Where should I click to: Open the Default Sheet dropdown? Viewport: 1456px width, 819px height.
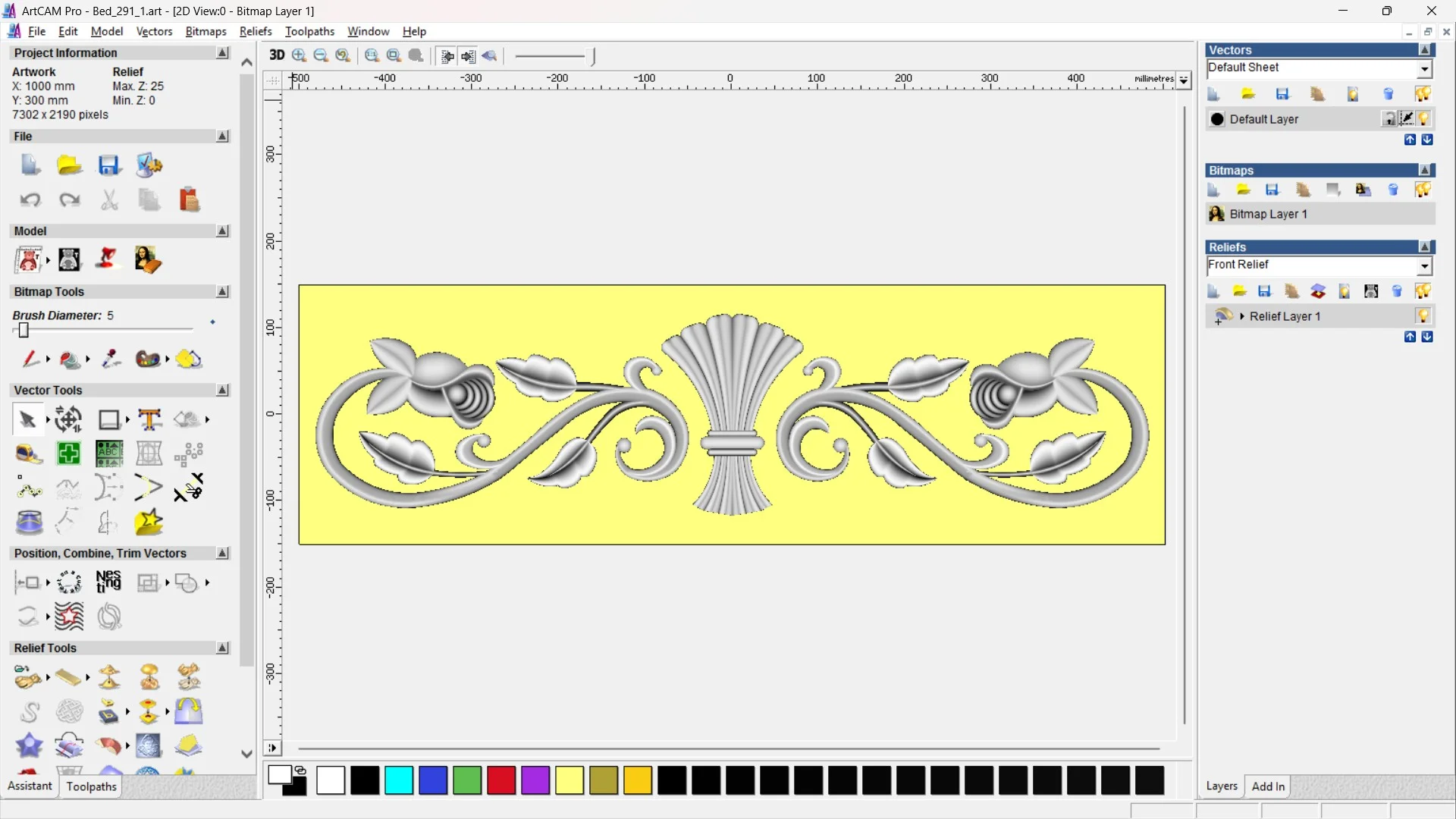1424,69
